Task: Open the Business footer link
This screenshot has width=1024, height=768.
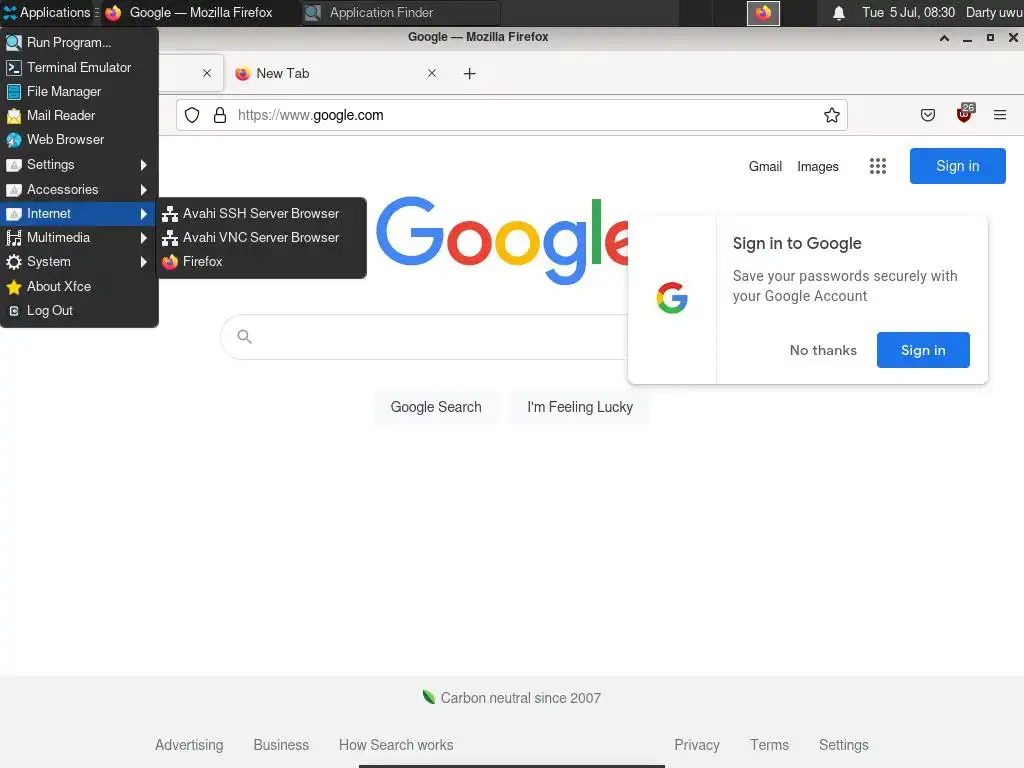Action: click(x=281, y=745)
